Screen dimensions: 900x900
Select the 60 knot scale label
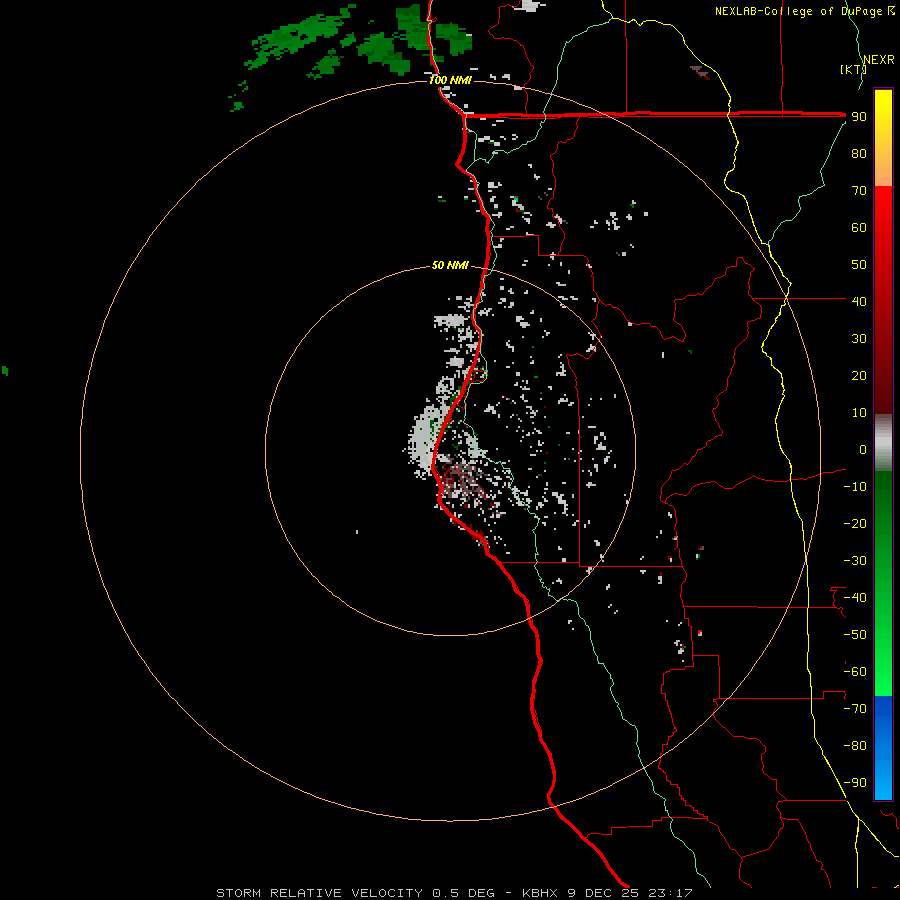[859, 227]
